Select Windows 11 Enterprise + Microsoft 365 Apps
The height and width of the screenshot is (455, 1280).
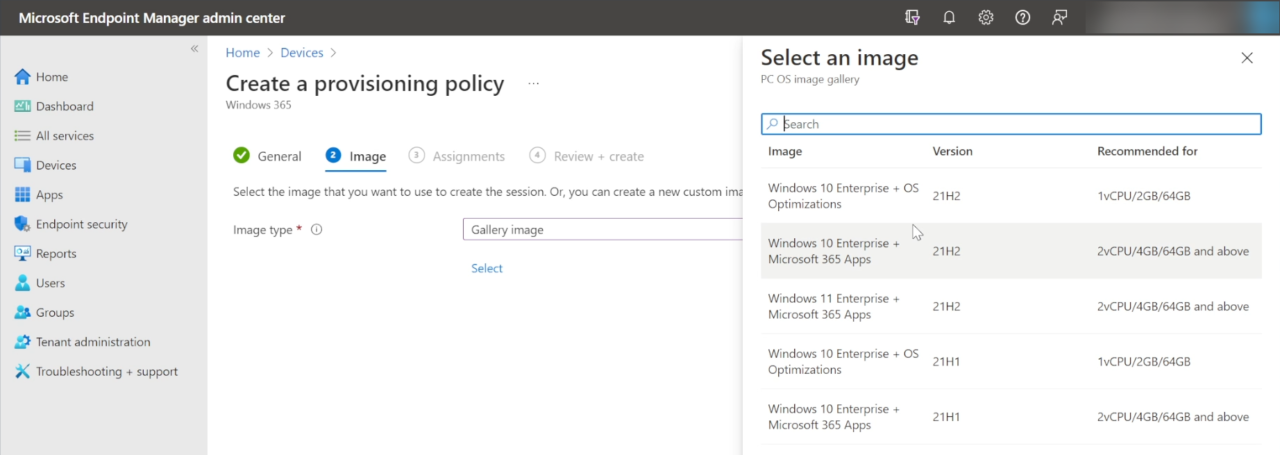tap(1011, 306)
